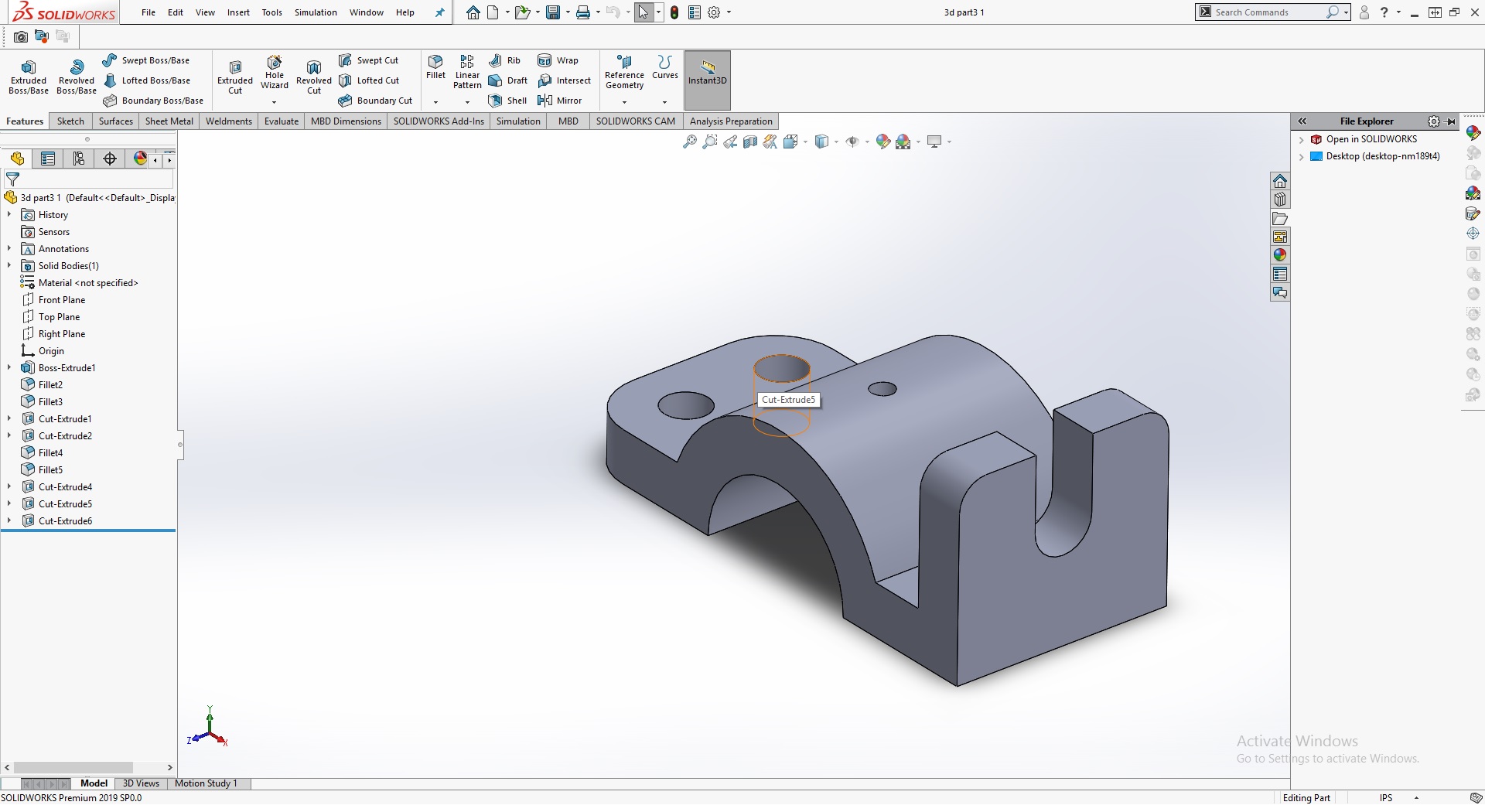
Task: Click the Fillet feature icon
Action: point(435,67)
